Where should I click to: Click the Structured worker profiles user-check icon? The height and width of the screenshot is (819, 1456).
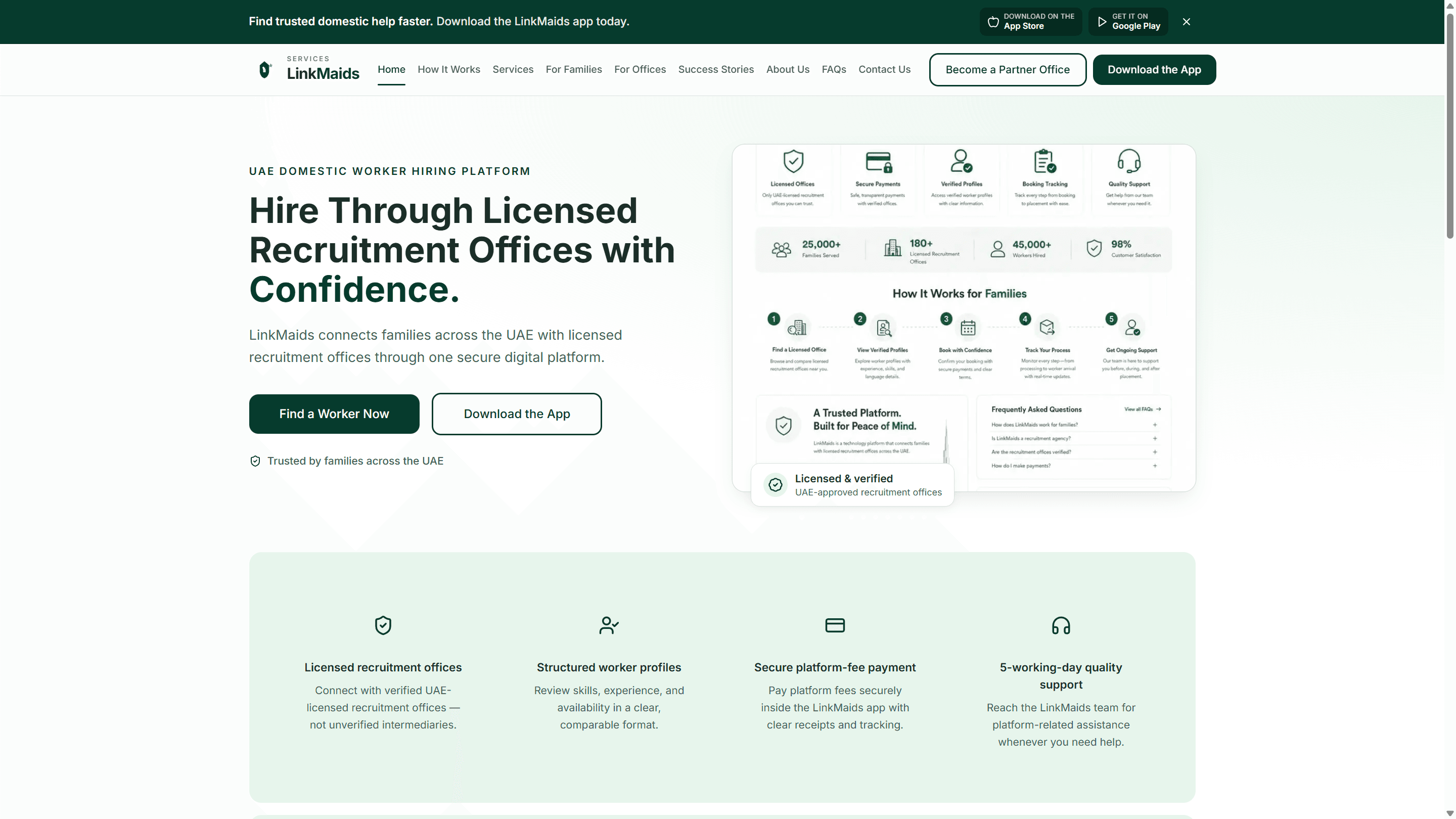tap(609, 625)
